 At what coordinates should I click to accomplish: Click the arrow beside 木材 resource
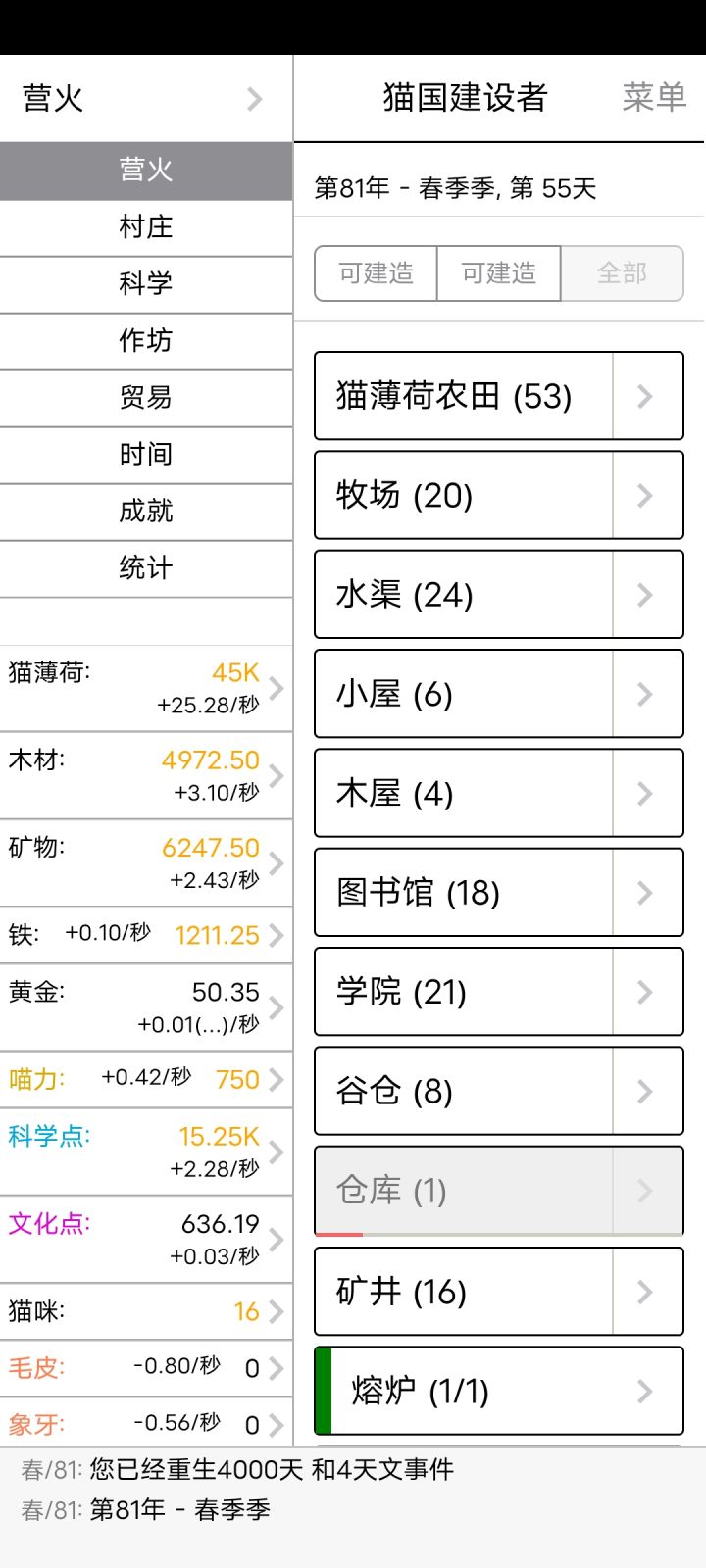(x=277, y=775)
